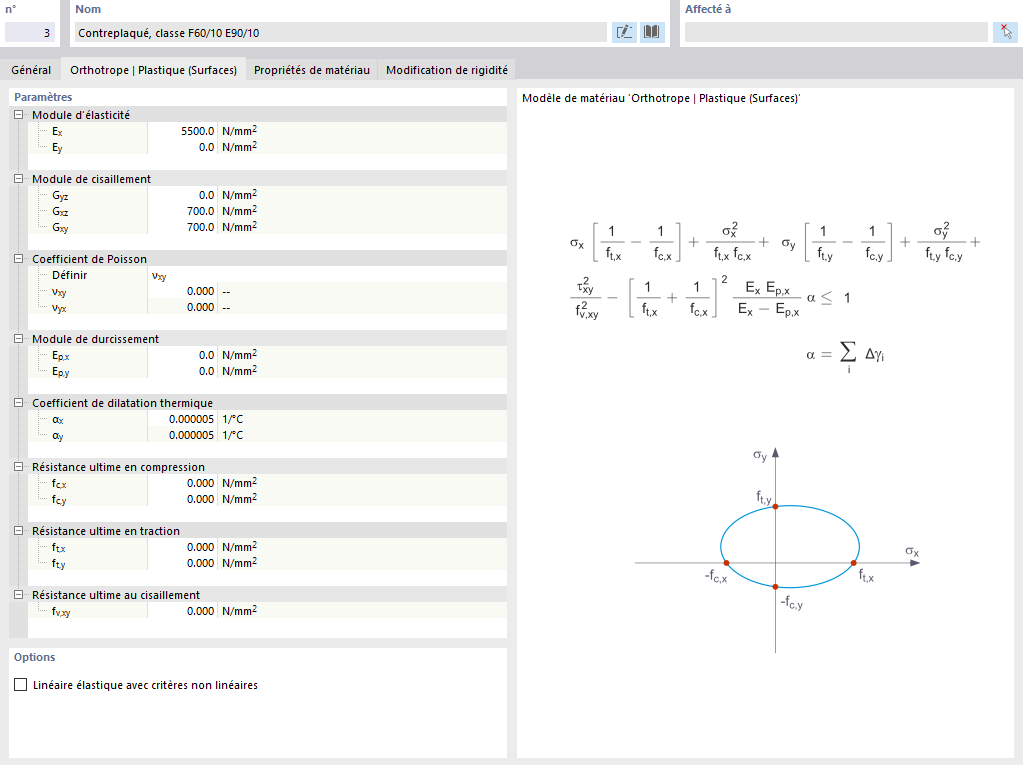Click the fv,xy parameter label
1023x765 pixels.
coord(61,612)
